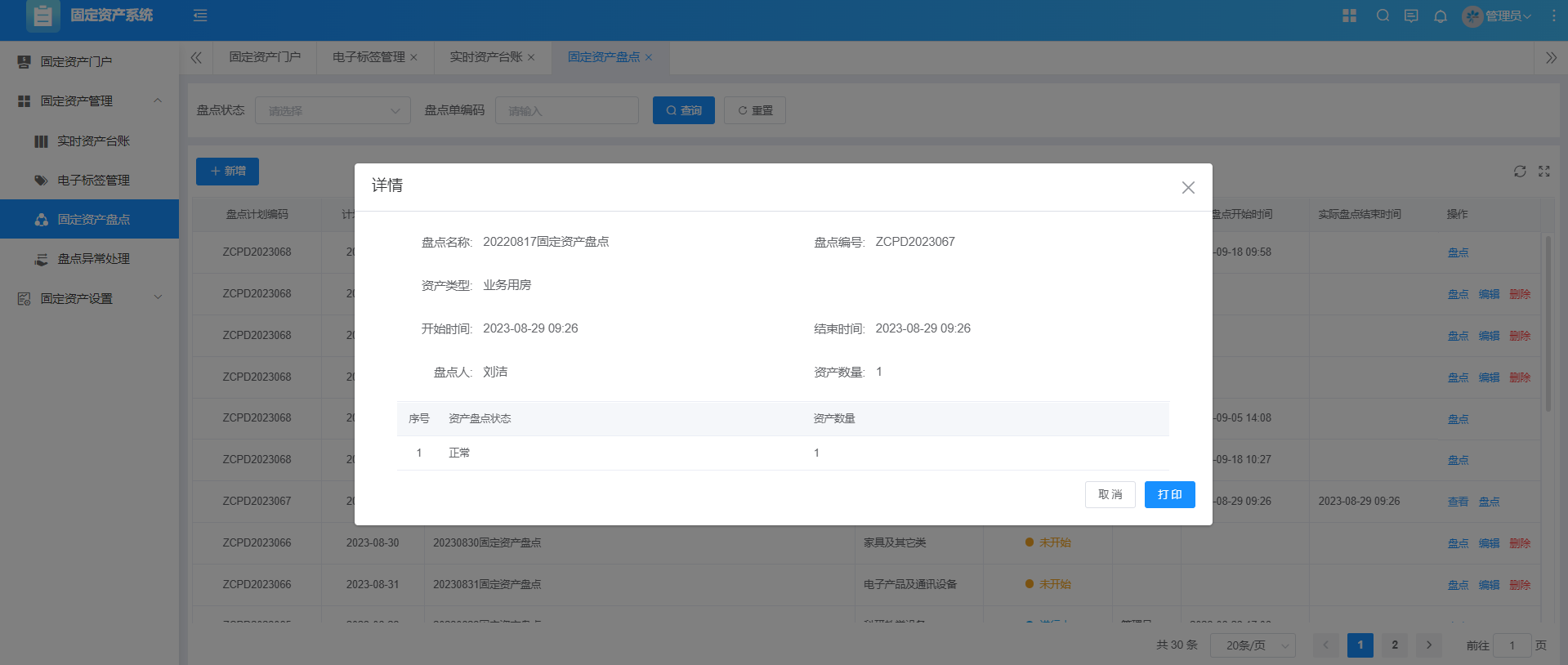Click the search magnifier icon in header
The image size is (1568, 665).
pyautogui.click(x=1383, y=16)
